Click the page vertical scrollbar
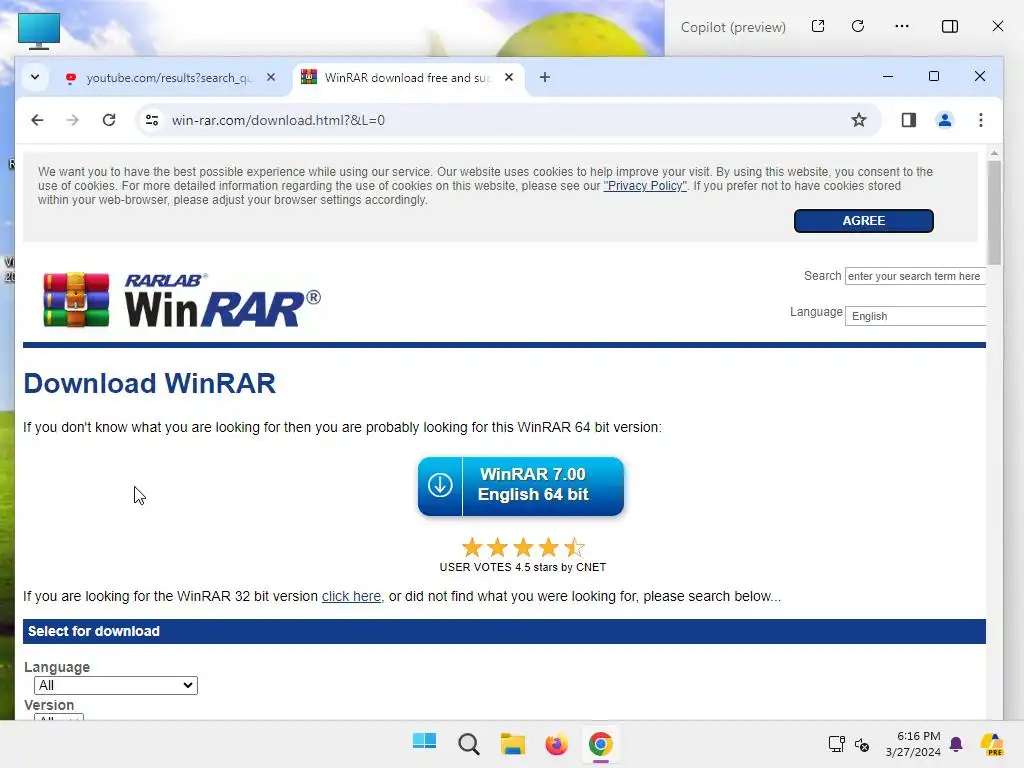This screenshot has height=768, width=1024. (x=994, y=212)
